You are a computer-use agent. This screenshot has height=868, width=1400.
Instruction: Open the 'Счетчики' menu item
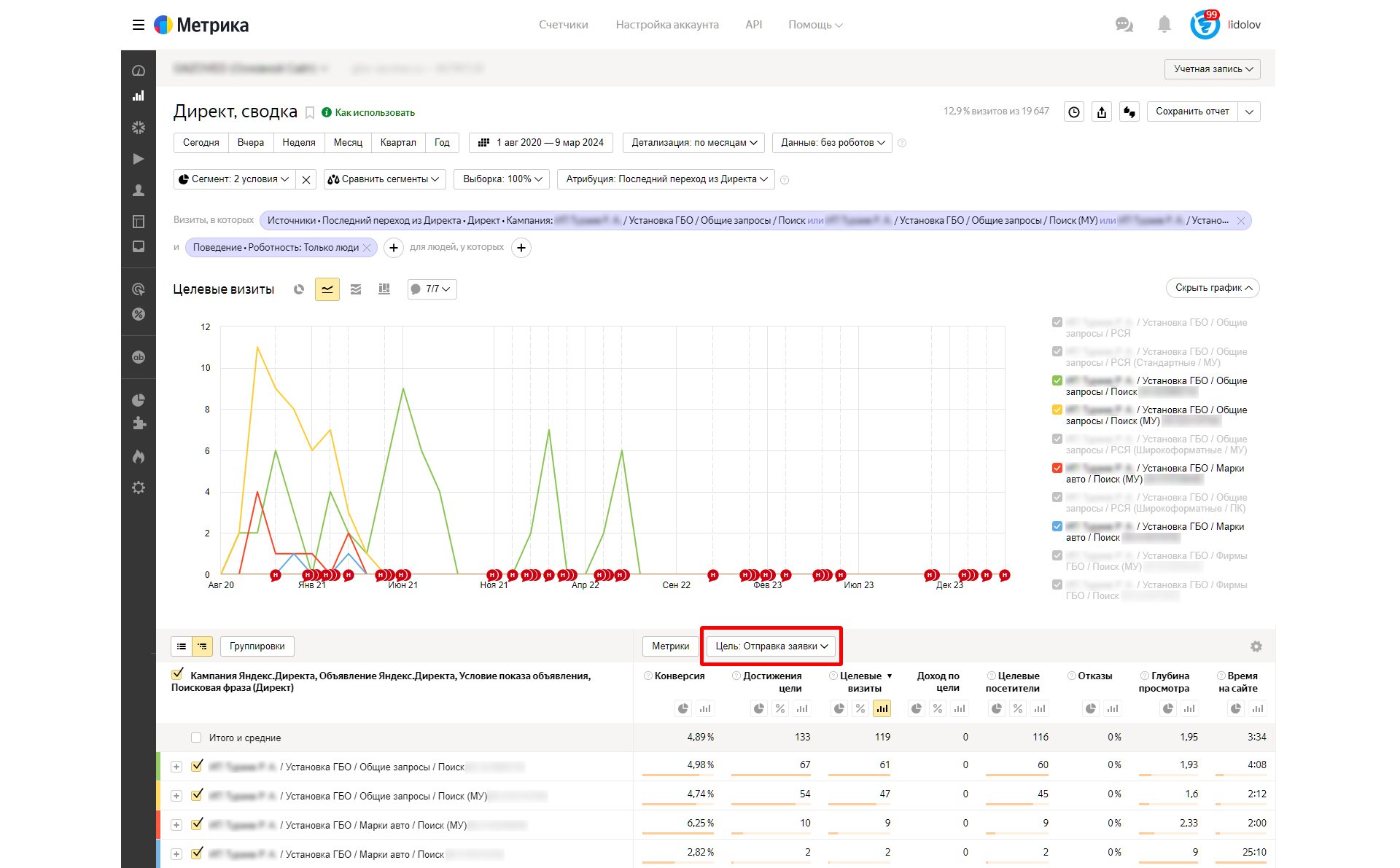tap(563, 25)
